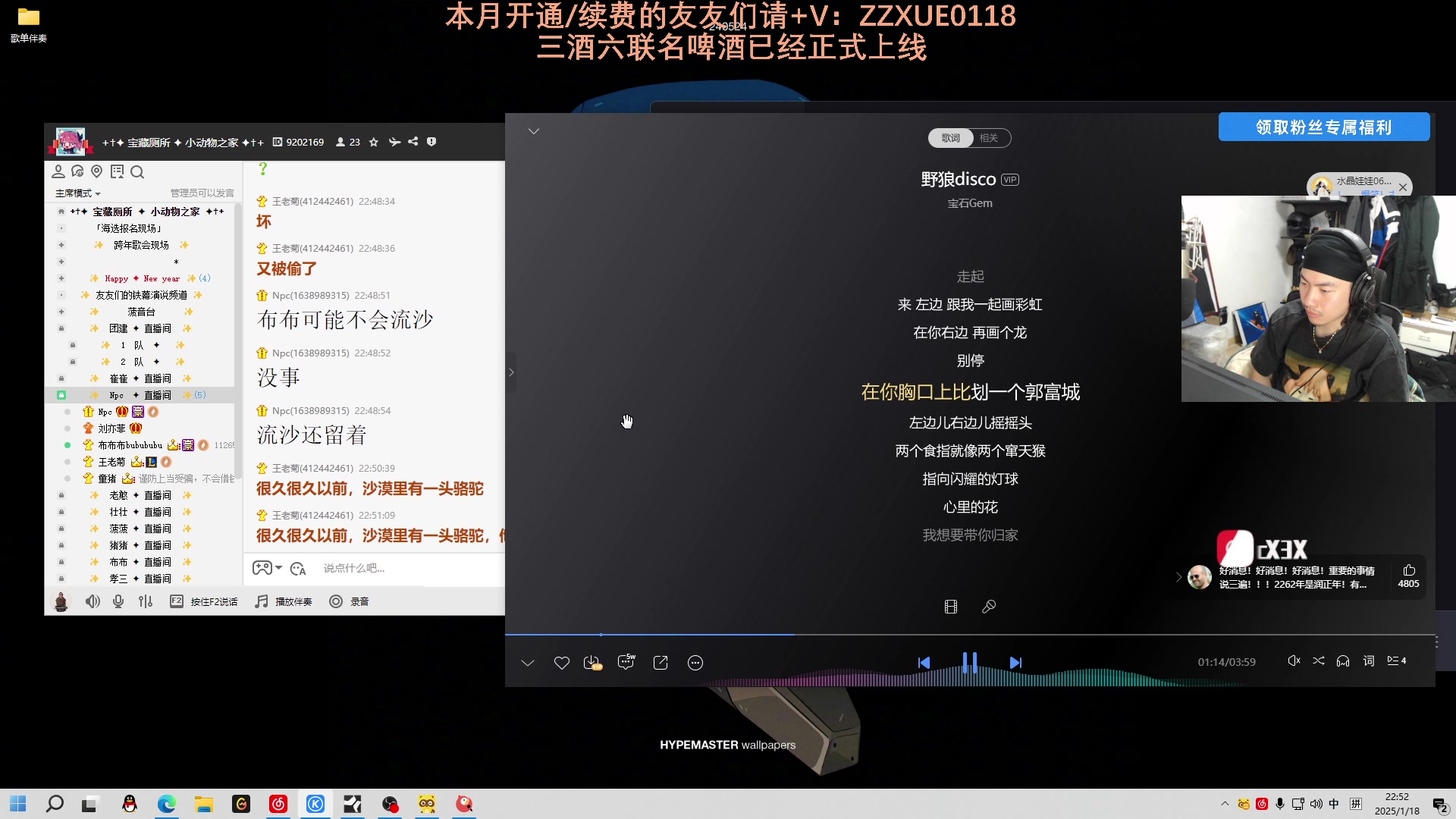Like the current song with the heart icon
The height and width of the screenshot is (819, 1456).
point(561,663)
